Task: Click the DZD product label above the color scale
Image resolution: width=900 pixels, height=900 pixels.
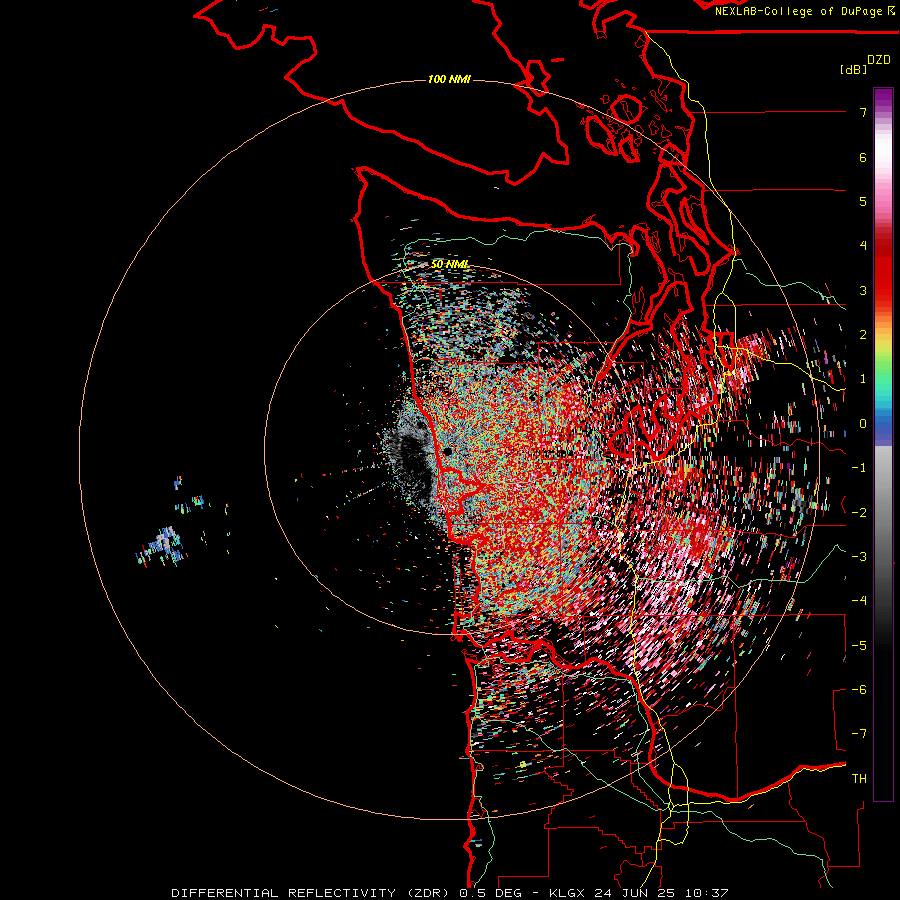Action: (879, 60)
